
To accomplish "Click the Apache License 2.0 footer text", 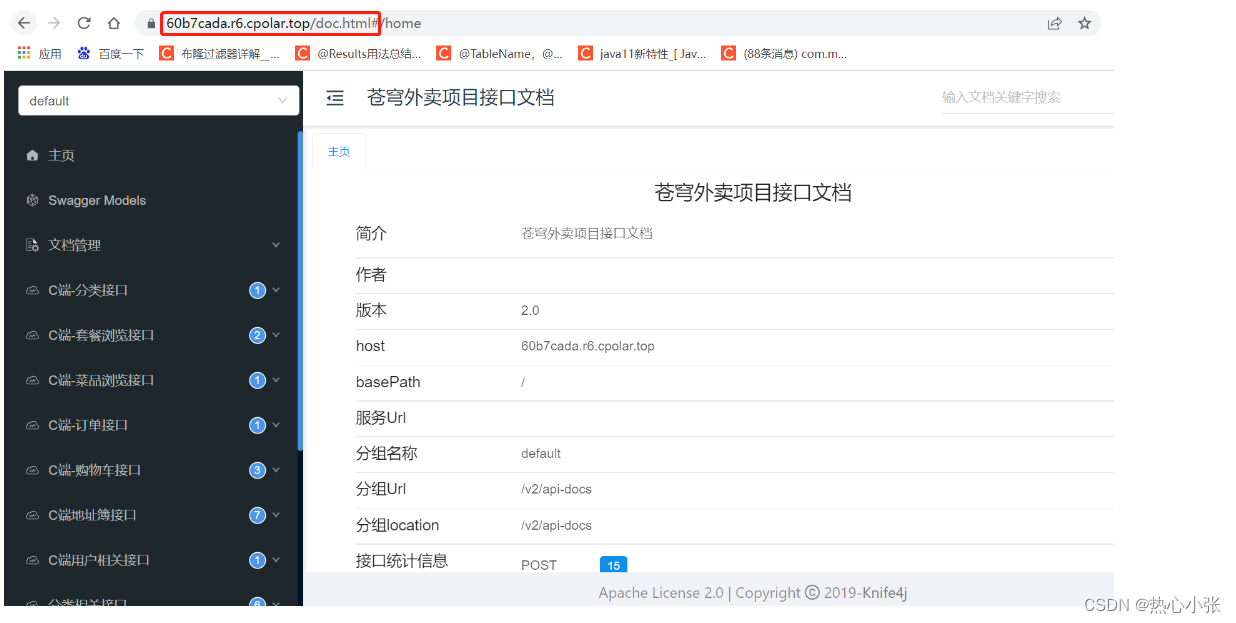I will point(661,593).
